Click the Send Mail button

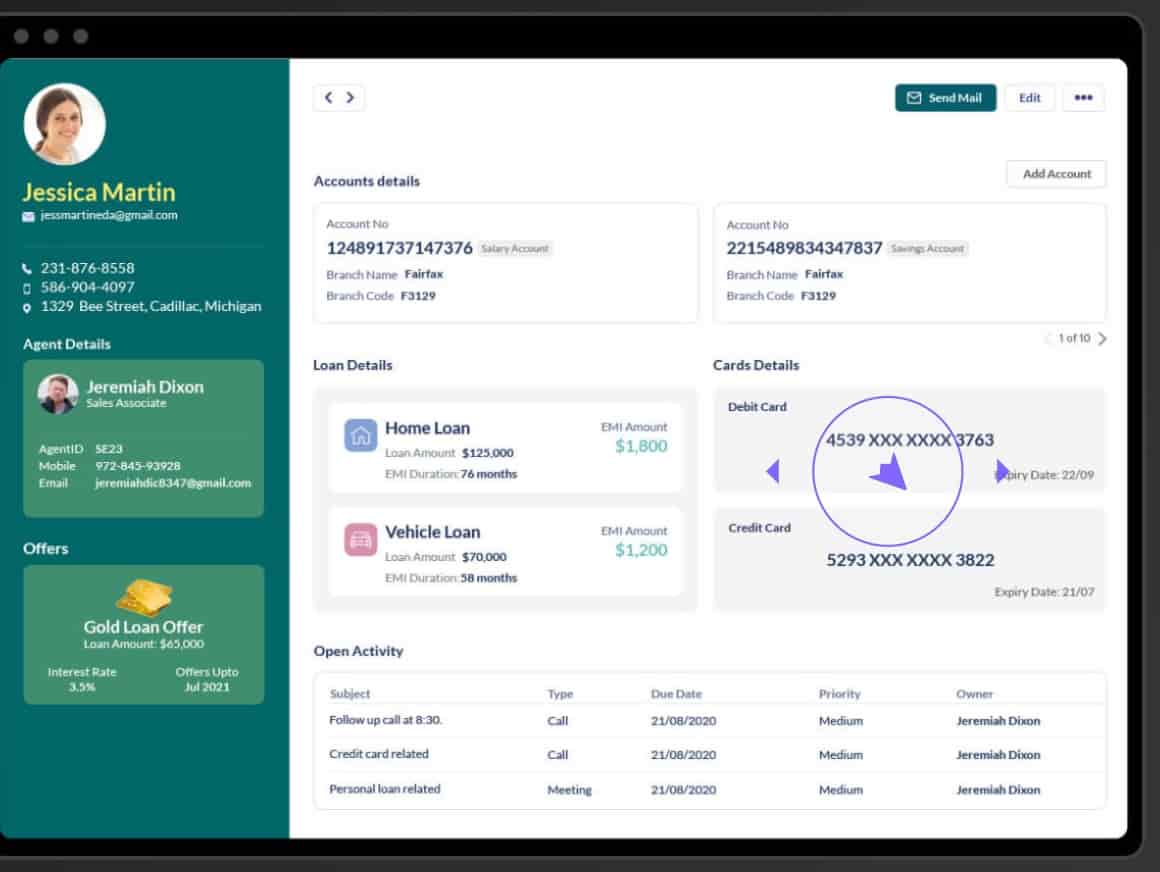pos(945,98)
